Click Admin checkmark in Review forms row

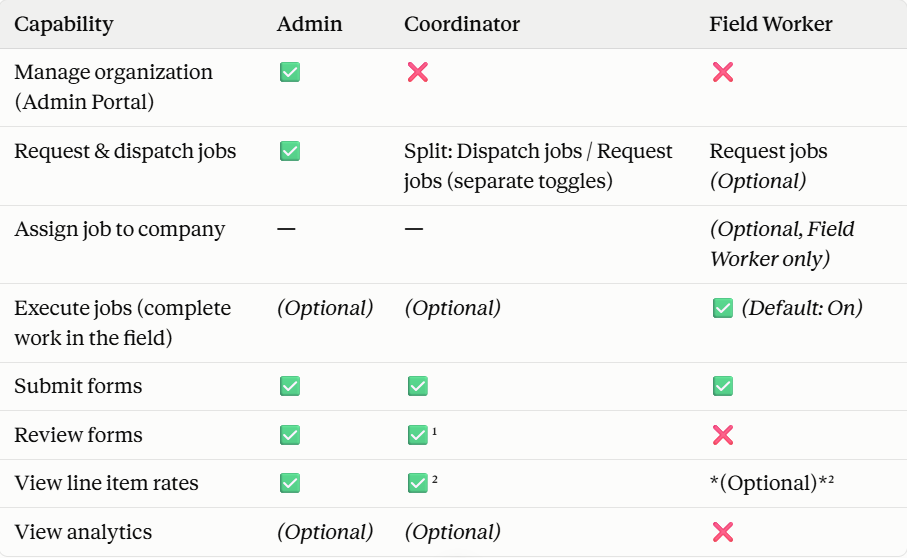(x=290, y=435)
